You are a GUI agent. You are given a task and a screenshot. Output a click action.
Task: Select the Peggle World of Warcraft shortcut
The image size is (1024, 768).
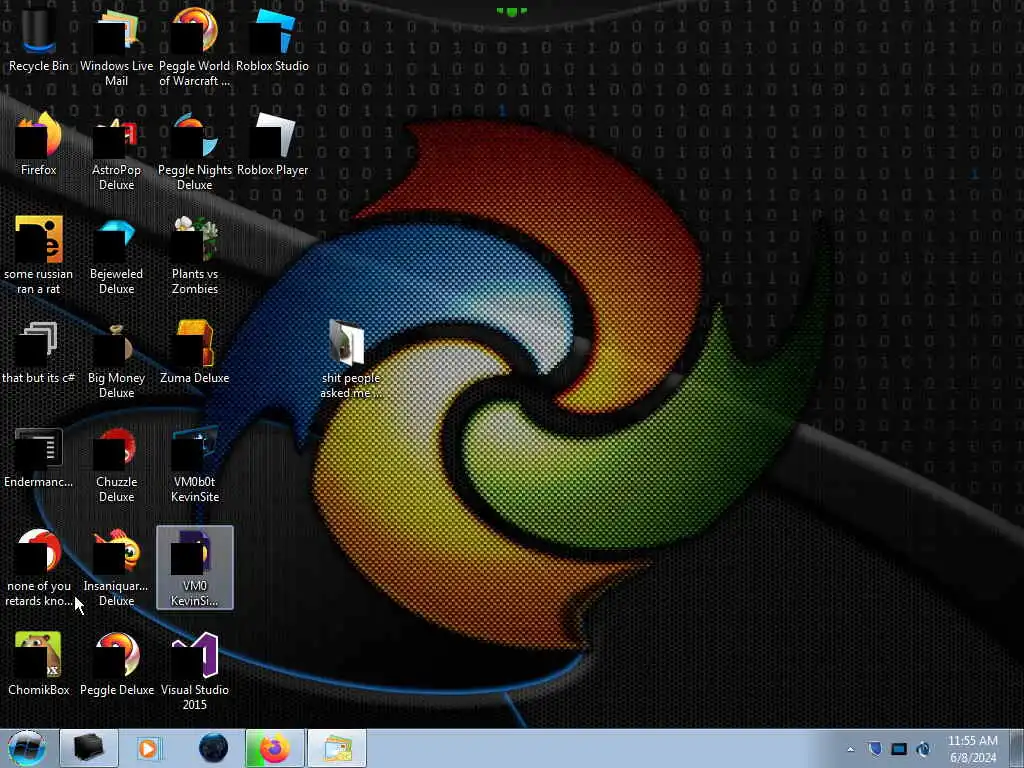tap(194, 47)
